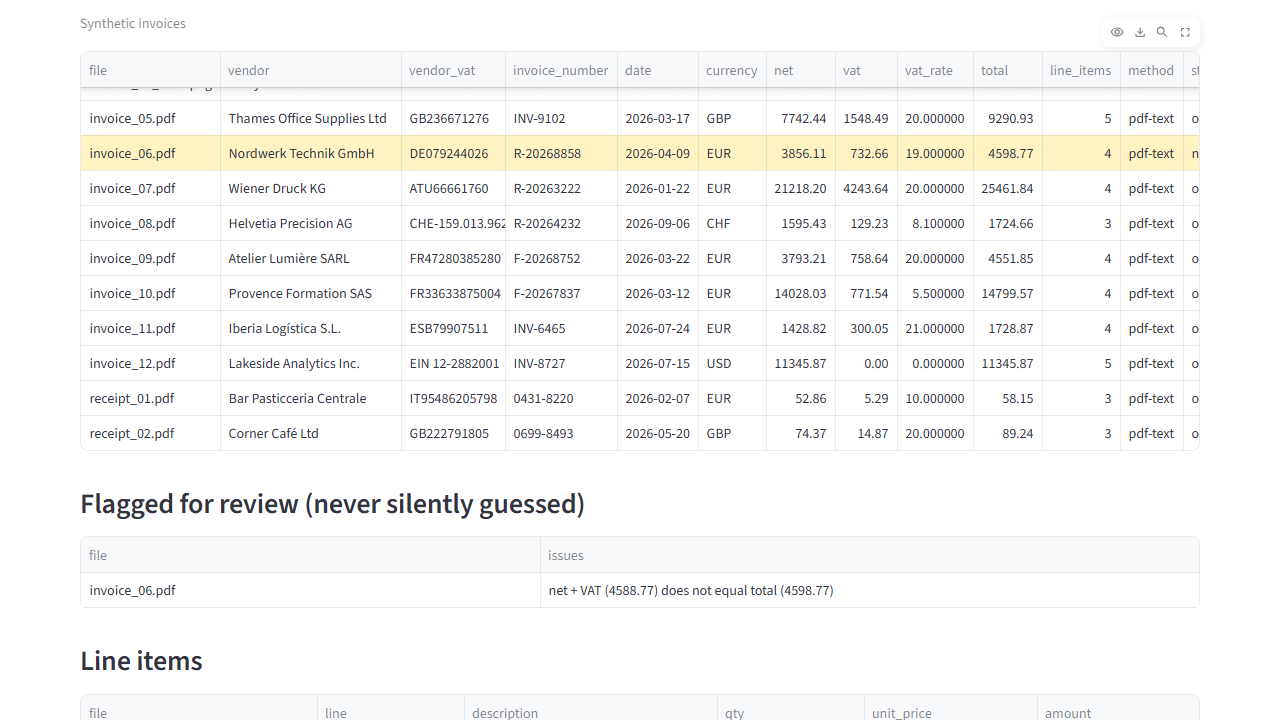Select vat rate 5.500000 cell
The image size is (1280, 720).
pos(935,293)
